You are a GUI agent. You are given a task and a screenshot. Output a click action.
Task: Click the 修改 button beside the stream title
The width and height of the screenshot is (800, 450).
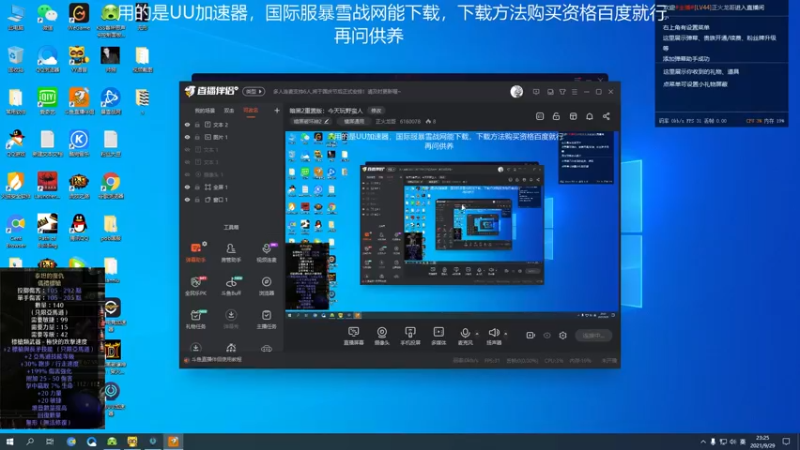tap(376, 110)
